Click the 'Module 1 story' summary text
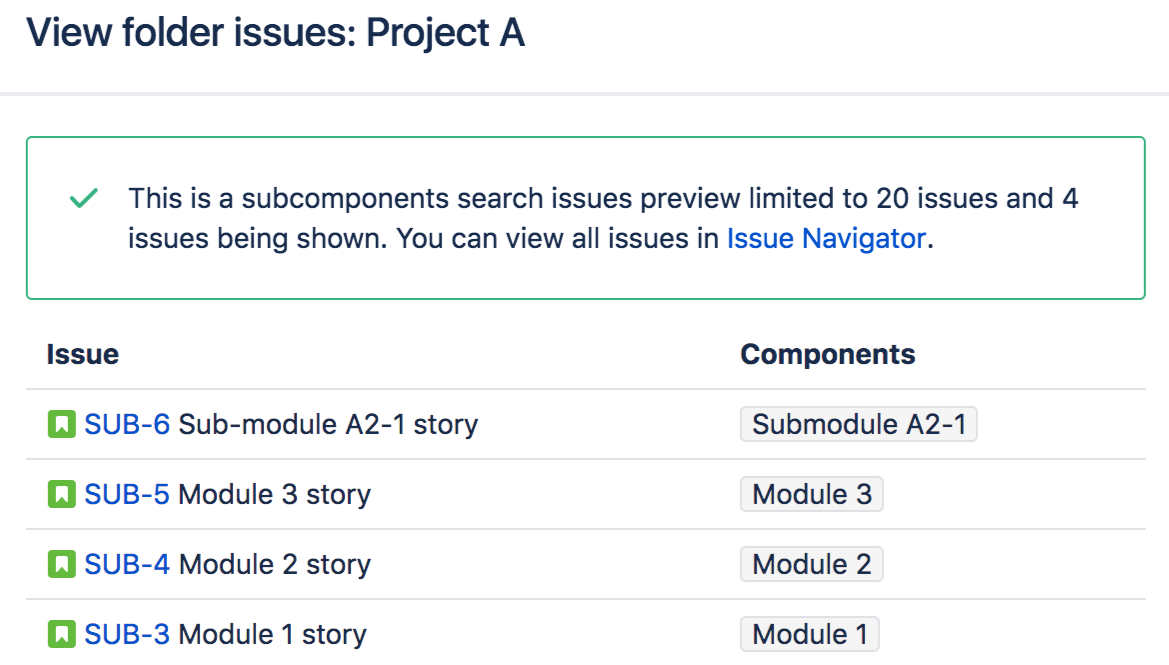 [x=272, y=634]
